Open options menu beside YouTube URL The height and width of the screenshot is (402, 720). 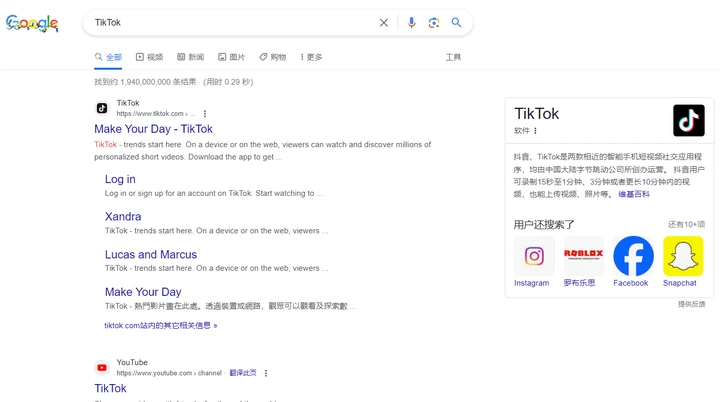pyautogui.click(x=266, y=373)
